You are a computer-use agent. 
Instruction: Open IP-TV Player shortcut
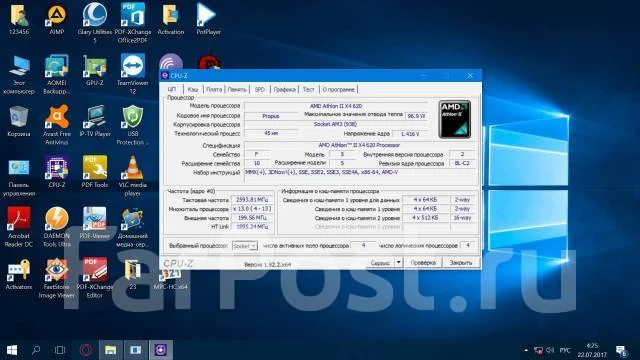pyautogui.click(x=95, y=122)
